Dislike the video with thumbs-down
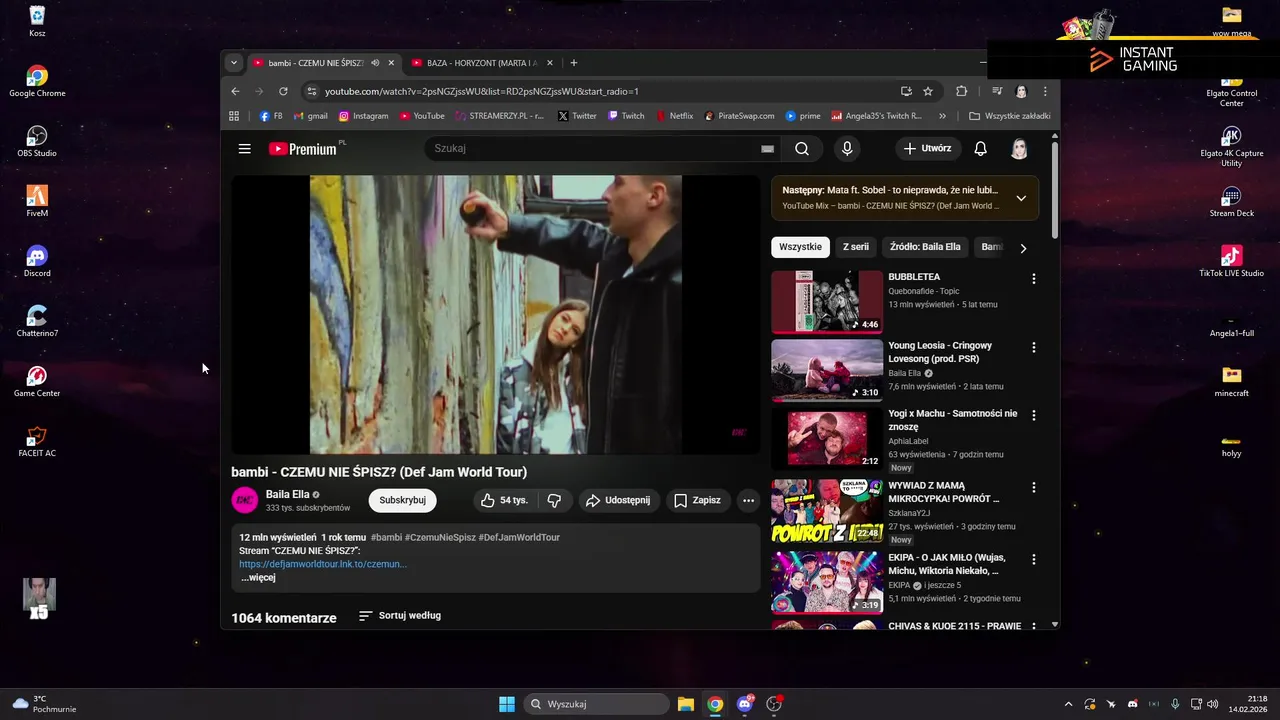Screen dimensions: 1280x720 coord(554,500)
